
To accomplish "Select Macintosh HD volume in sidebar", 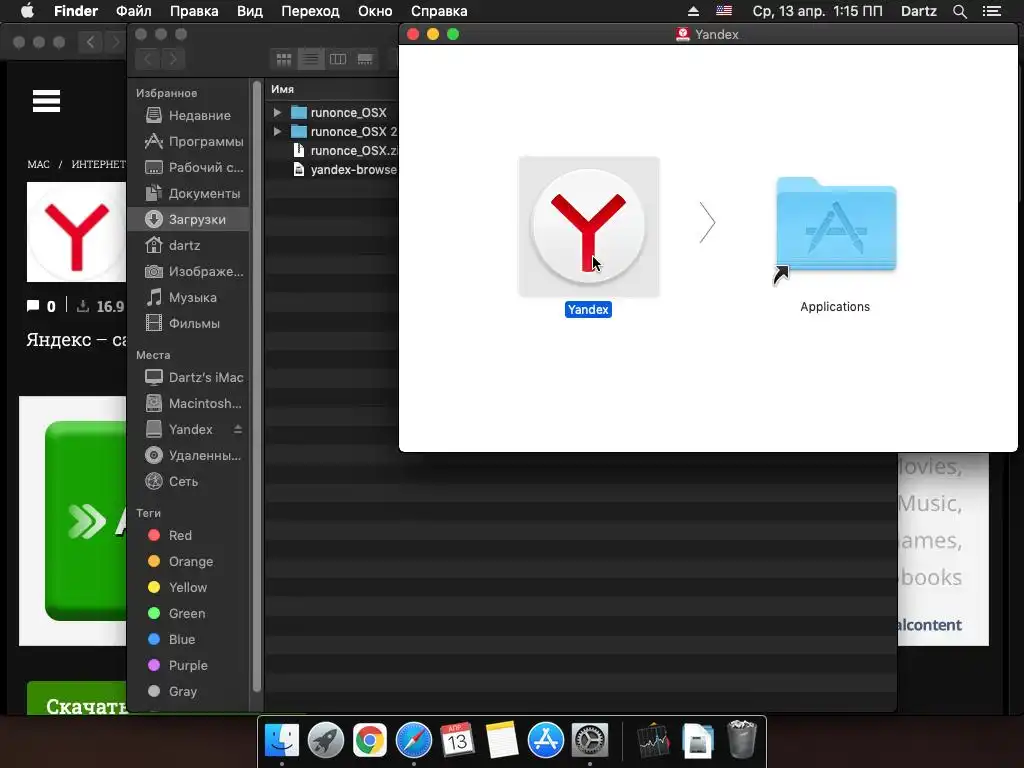I will [188, 404].
